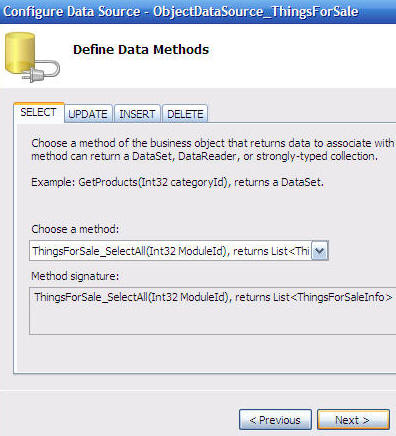Viewport: 396px width, 436px height.
Task: Click the Configure Data Source title bar
Action: 198,12
